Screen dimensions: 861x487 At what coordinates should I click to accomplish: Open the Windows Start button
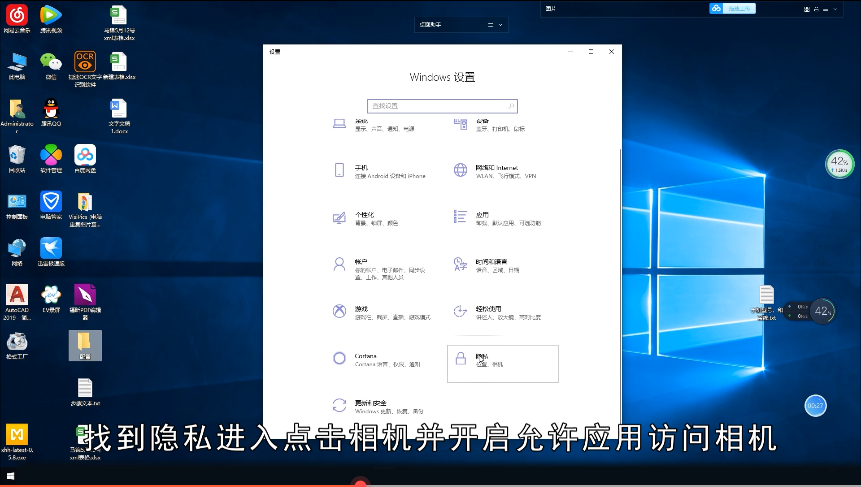[x=10, y=477]
